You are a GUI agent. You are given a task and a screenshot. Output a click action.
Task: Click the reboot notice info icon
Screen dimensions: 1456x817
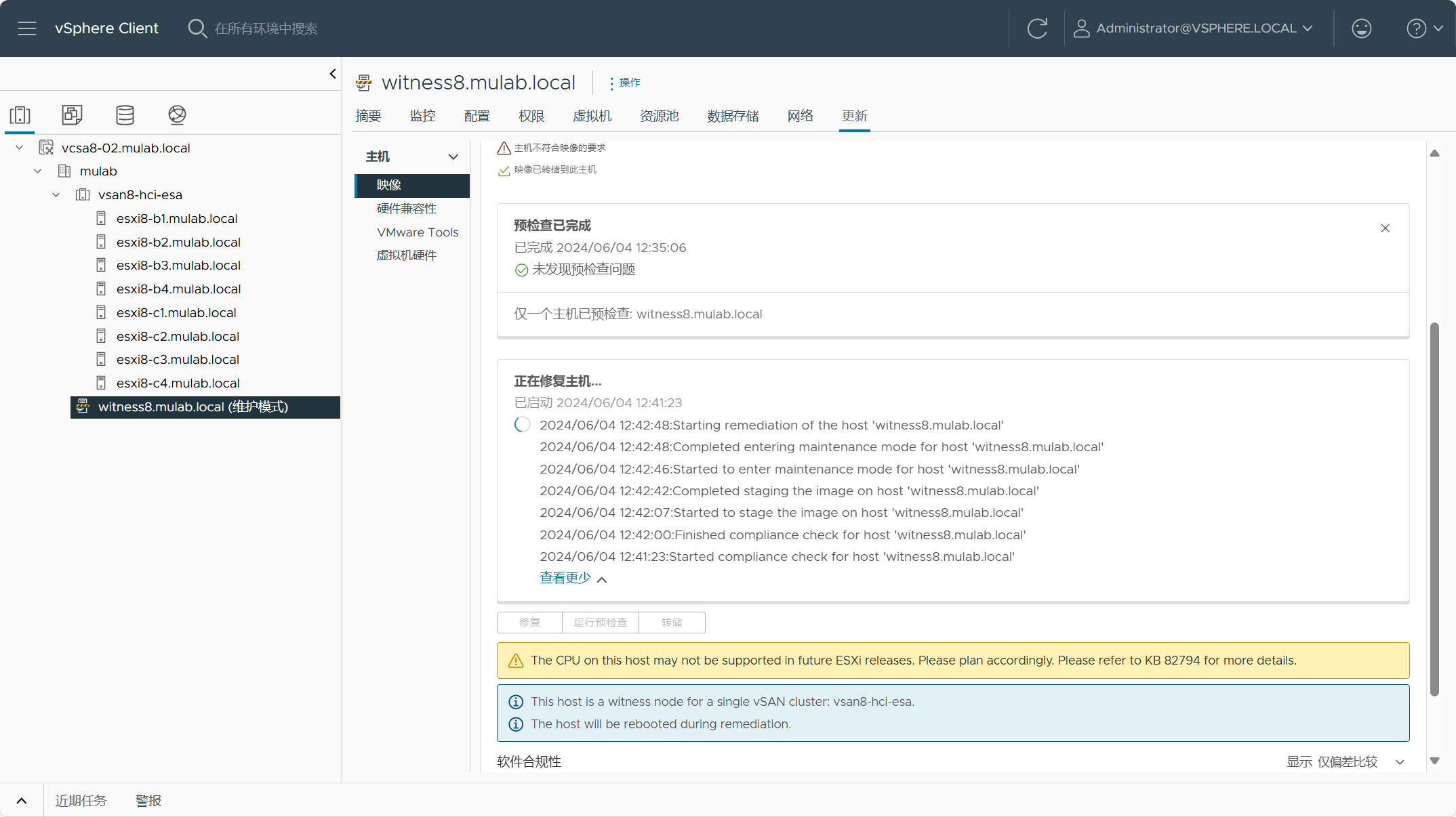coord(516,724)
